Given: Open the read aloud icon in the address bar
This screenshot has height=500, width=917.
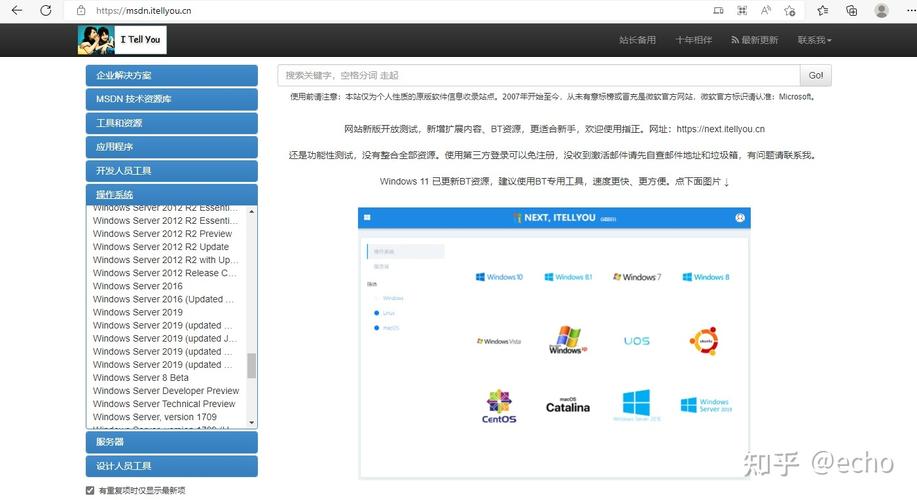Looking at the screenshot, I should [766, 11].
